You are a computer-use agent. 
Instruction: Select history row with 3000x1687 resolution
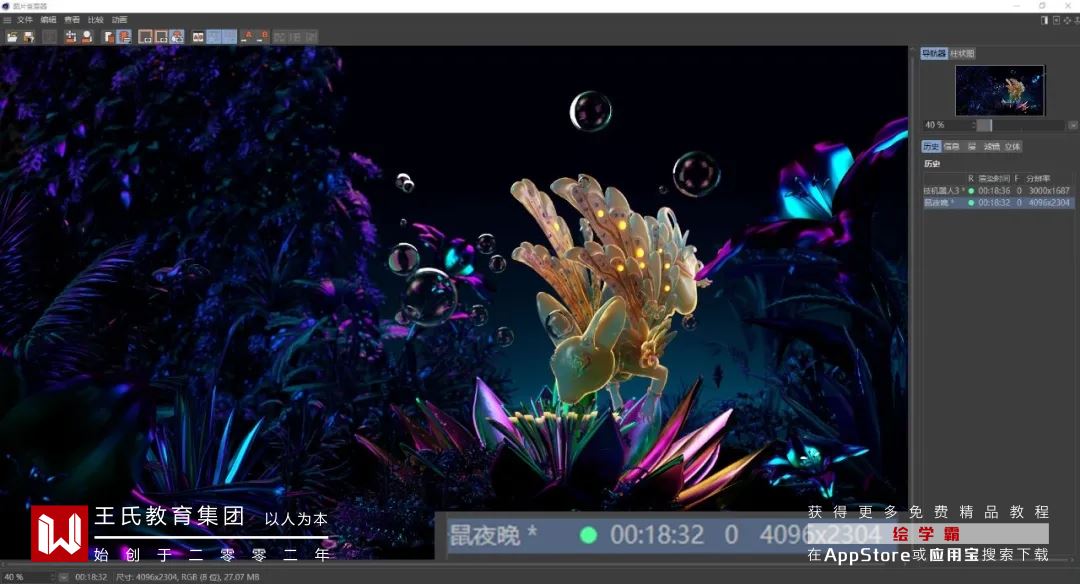pyautogui.click(x=998, y=190)
